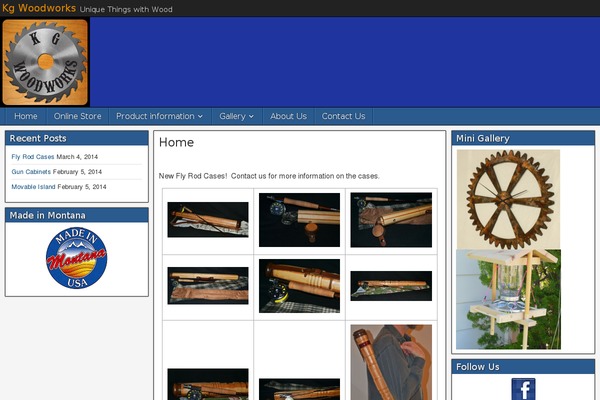Image resolution: width=600 pixels, height=400 pixels.
Task: Open the Facebook icon under Follow Us
Action: [x=523, y=389]
